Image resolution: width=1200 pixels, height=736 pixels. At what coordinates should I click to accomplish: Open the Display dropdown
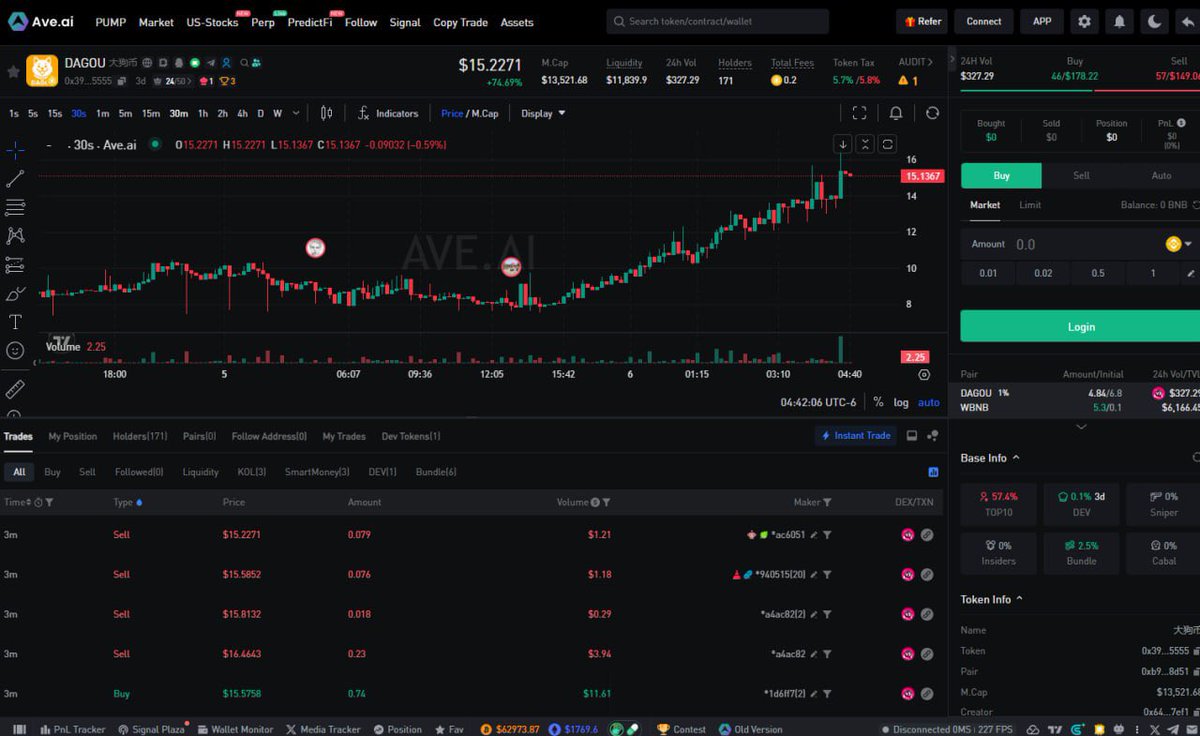(x=543, y=113)
